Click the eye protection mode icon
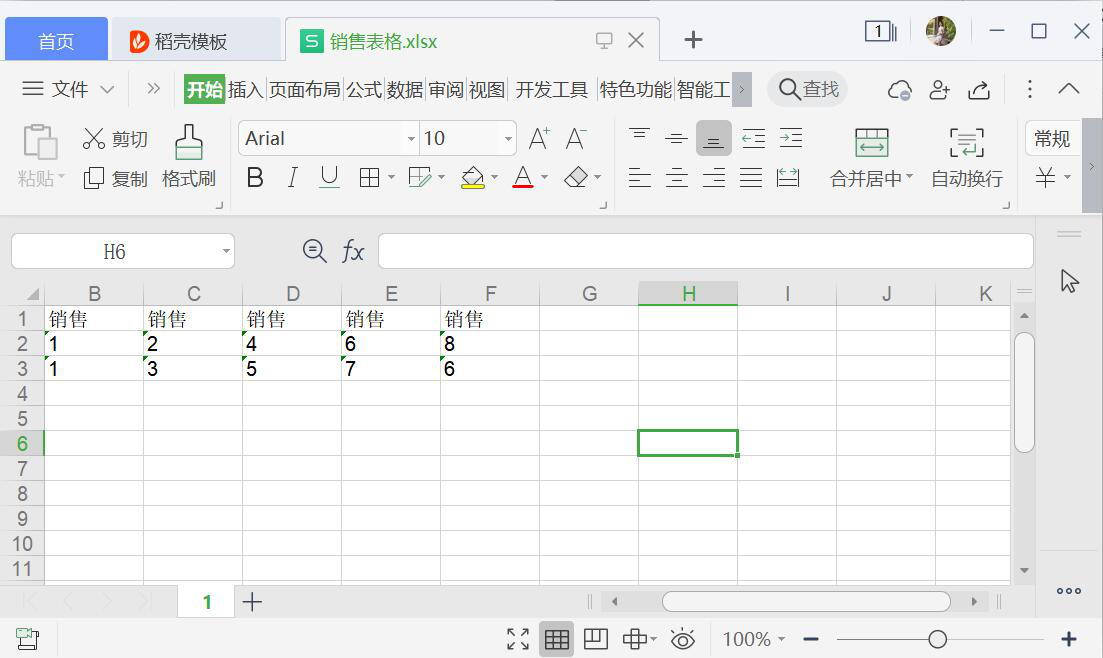This screenshot has height=658, width=1103. click(682, 639)
